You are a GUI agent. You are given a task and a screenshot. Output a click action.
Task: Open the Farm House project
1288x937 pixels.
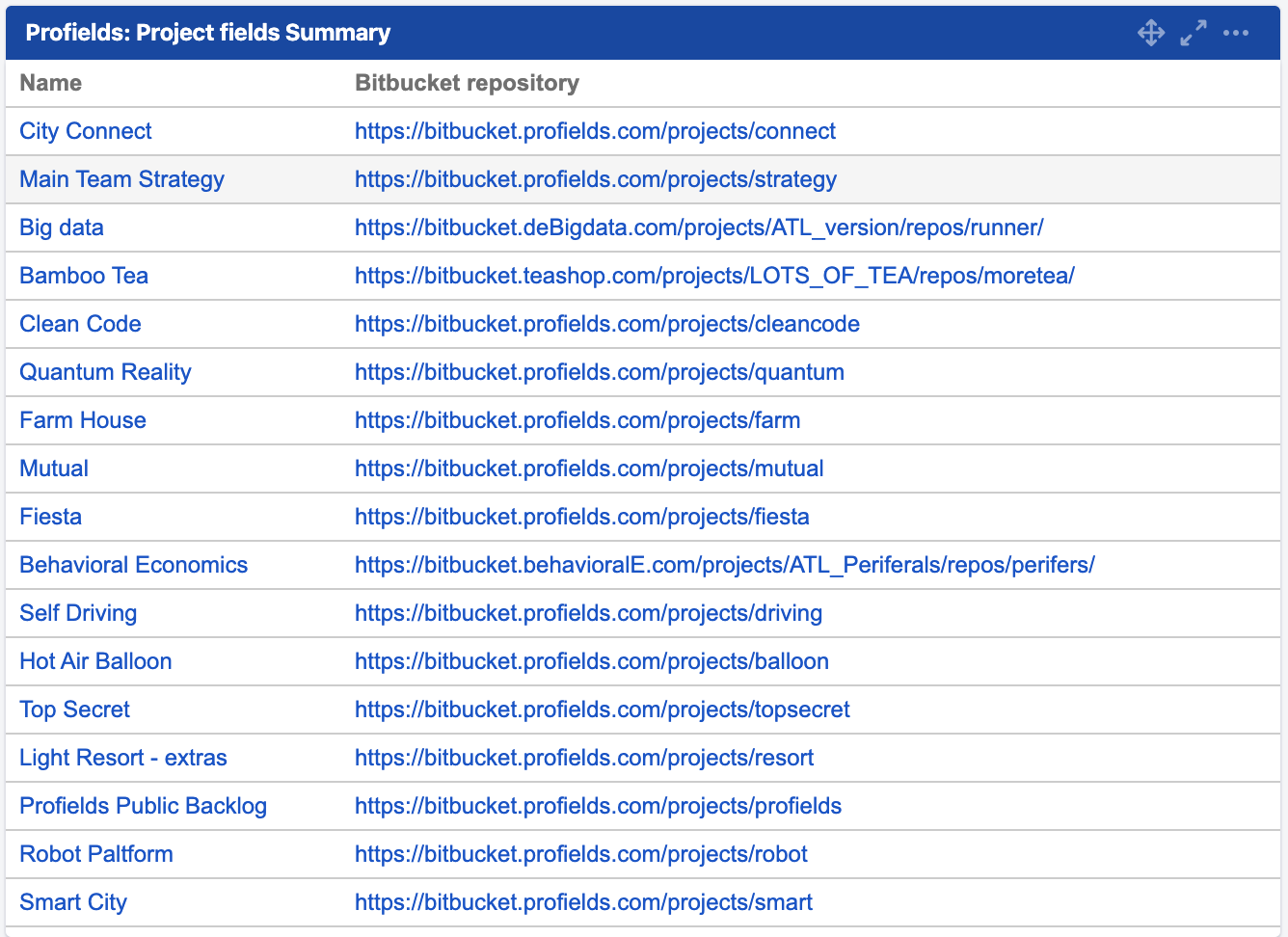pos(82,420)
